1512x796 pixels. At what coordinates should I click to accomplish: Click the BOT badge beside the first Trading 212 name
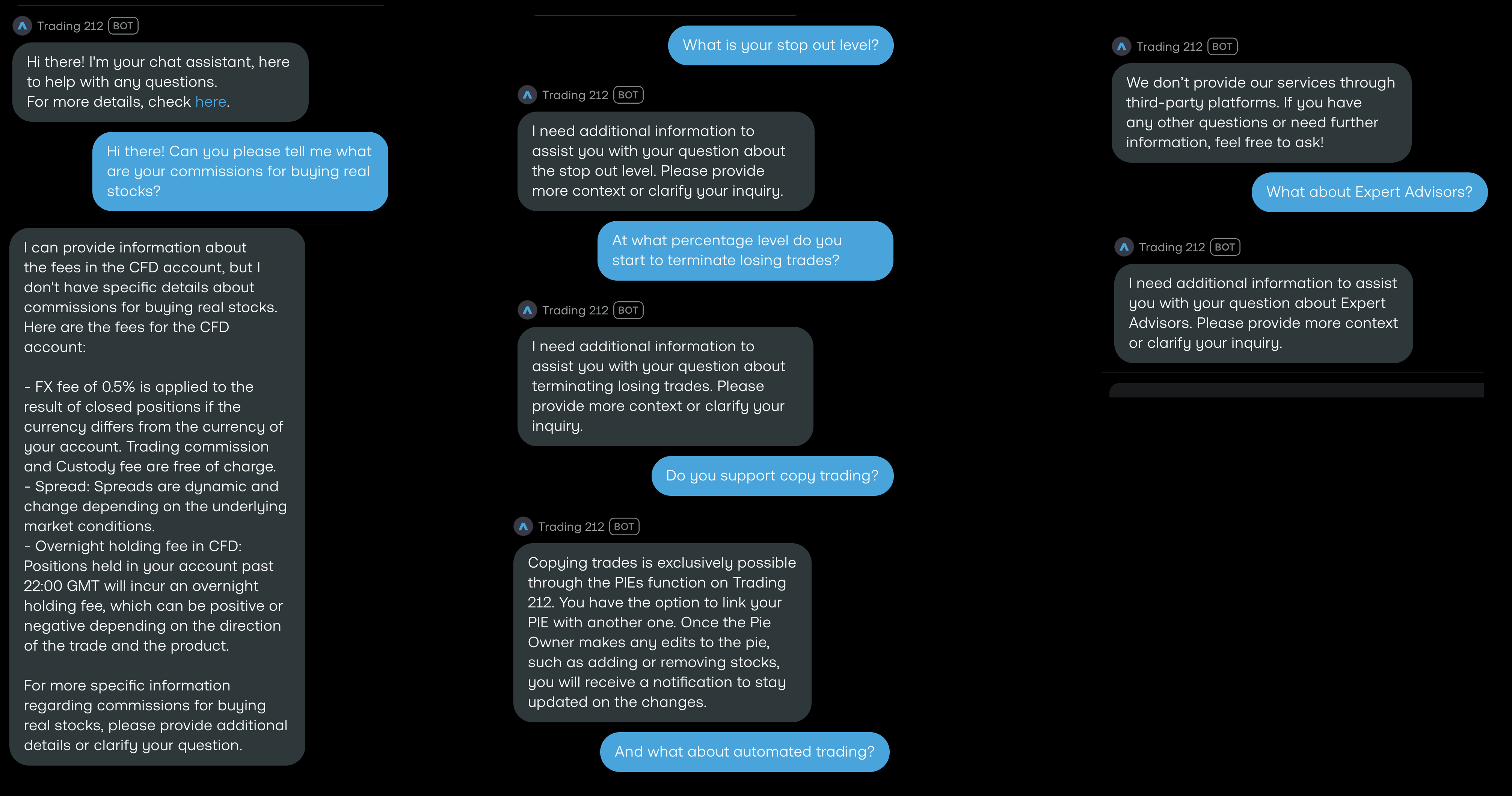click(x=123, y=26)
